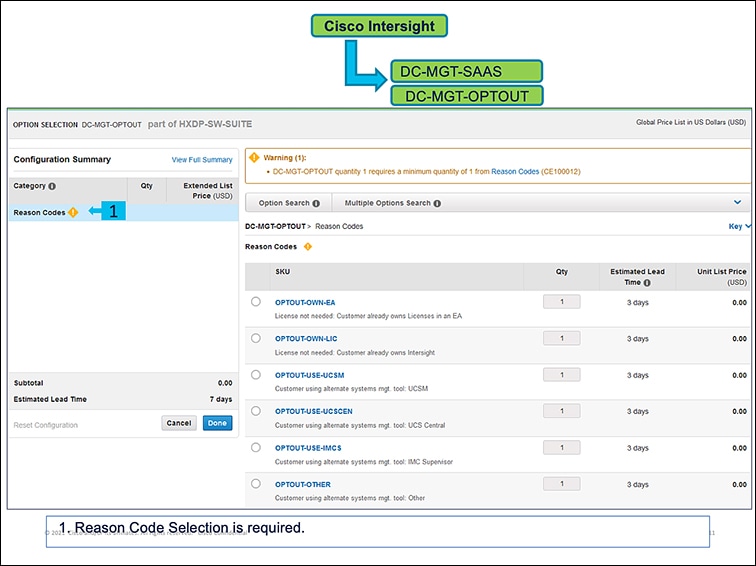Open the OPTOUT-OWN-LIC SKU link
The width and height of the screenshot is (756, 566).
[x=306, y=338]
